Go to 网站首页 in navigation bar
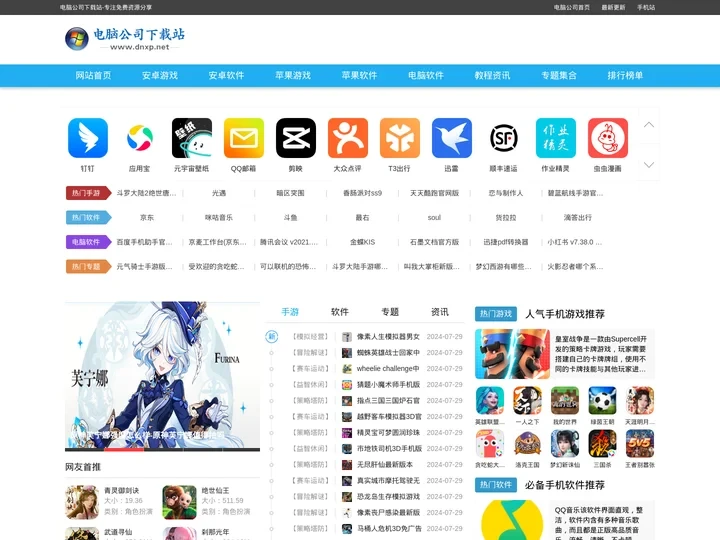Screen dimensions: 720x540 [x=93, y=75]
